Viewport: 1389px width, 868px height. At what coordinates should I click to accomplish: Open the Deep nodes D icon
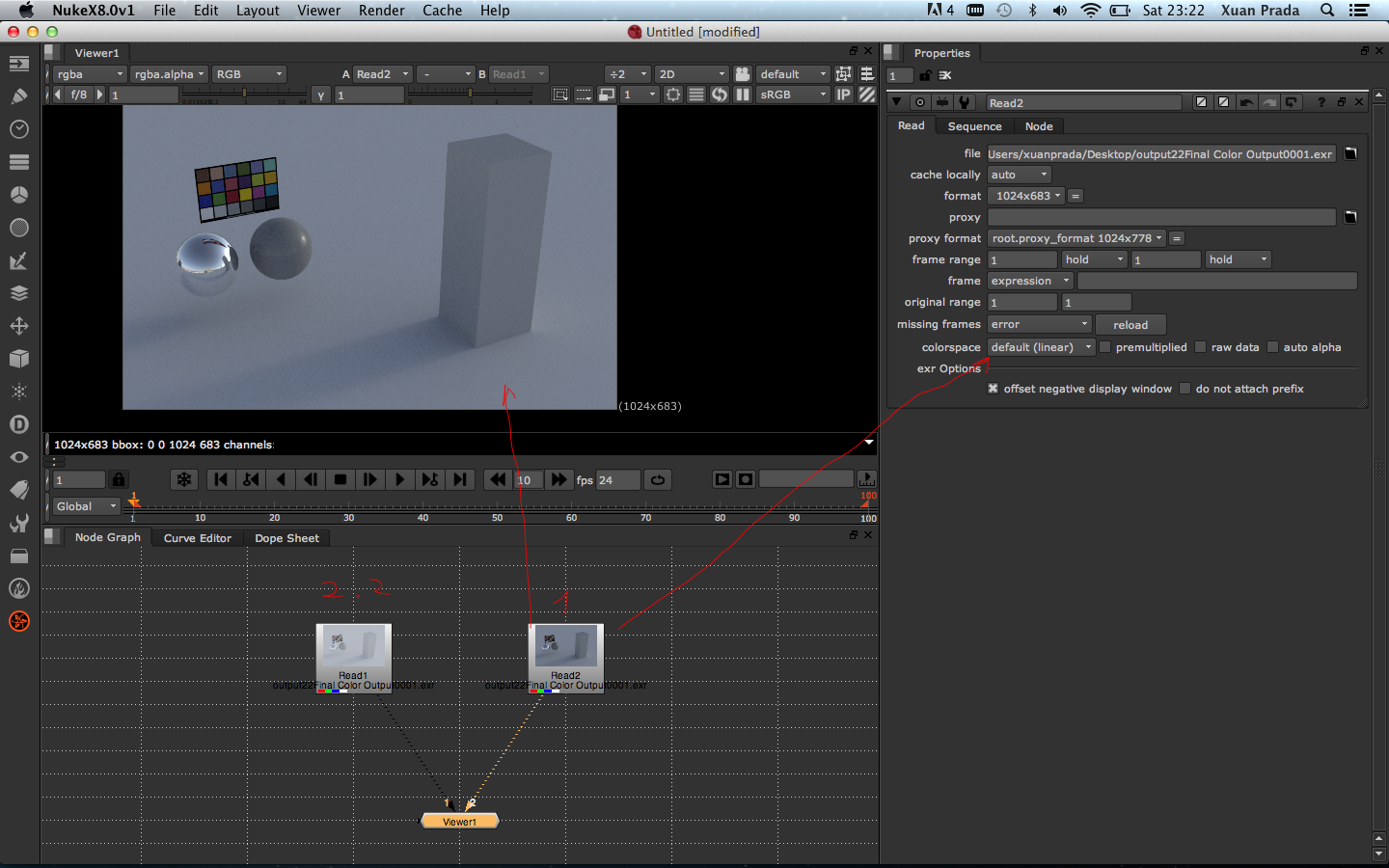(18, 424)
